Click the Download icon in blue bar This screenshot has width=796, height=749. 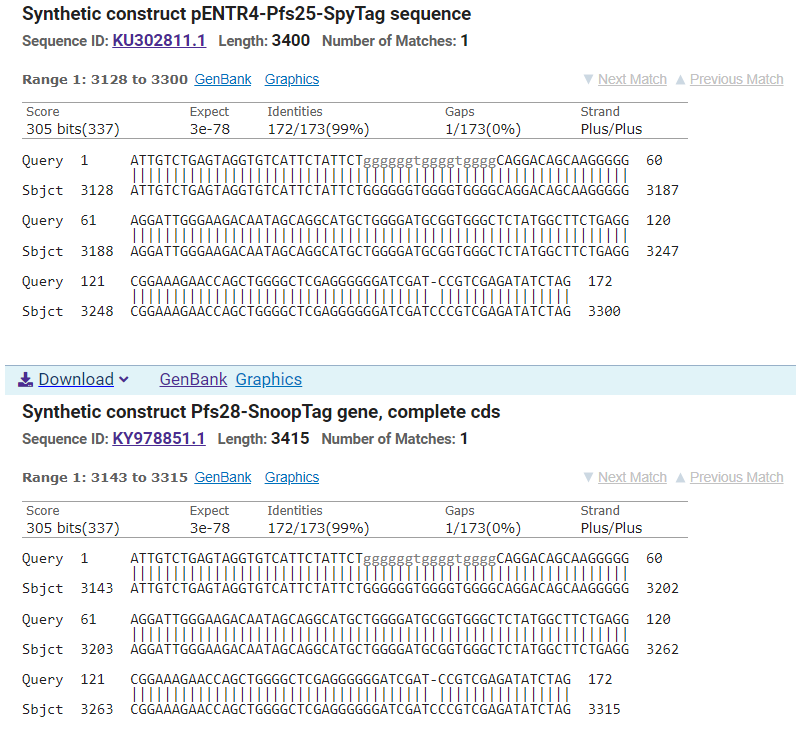pos(25,380)
